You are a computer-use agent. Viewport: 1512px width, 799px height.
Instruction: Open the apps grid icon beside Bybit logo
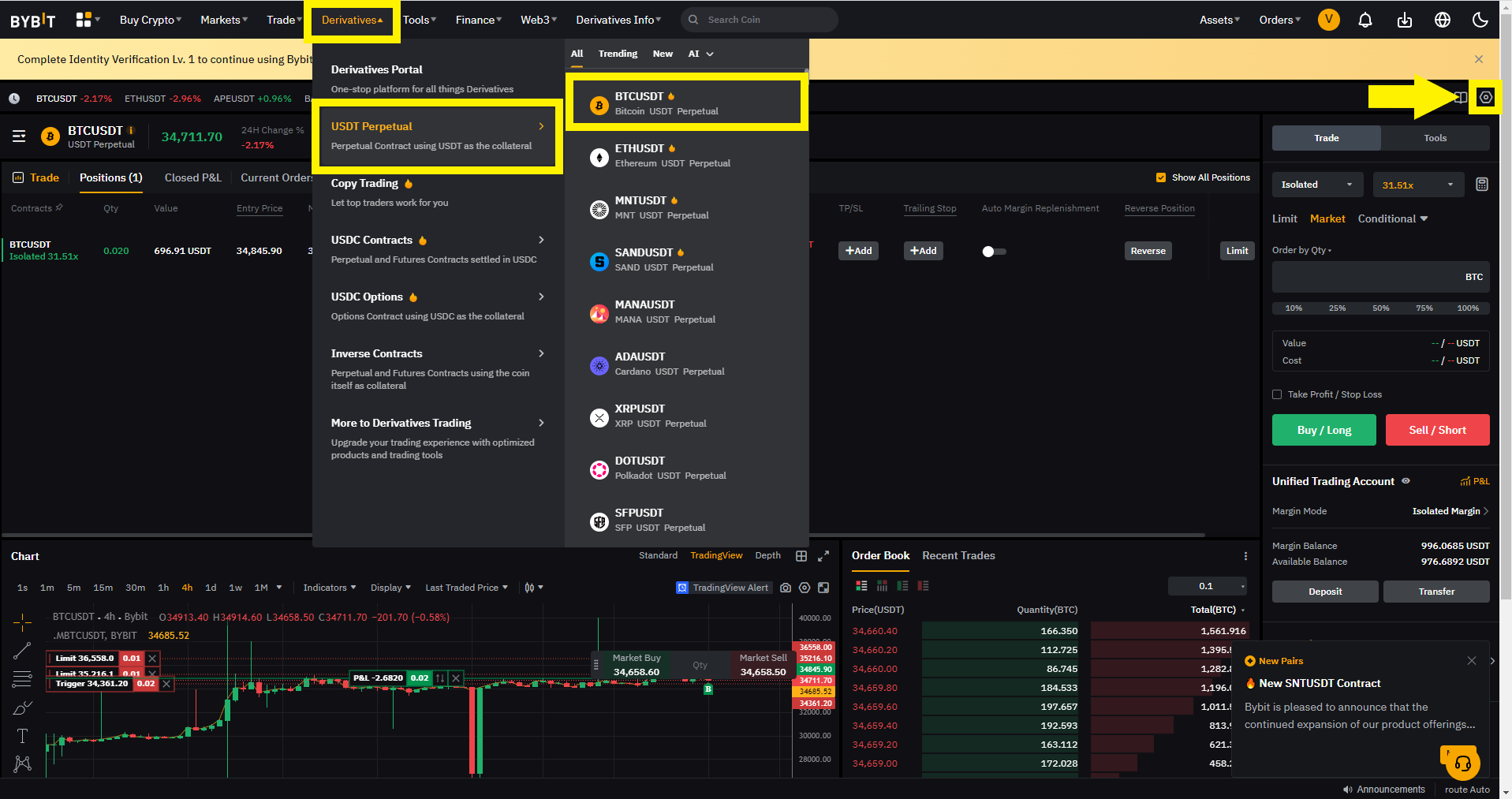tap(84, 20)
